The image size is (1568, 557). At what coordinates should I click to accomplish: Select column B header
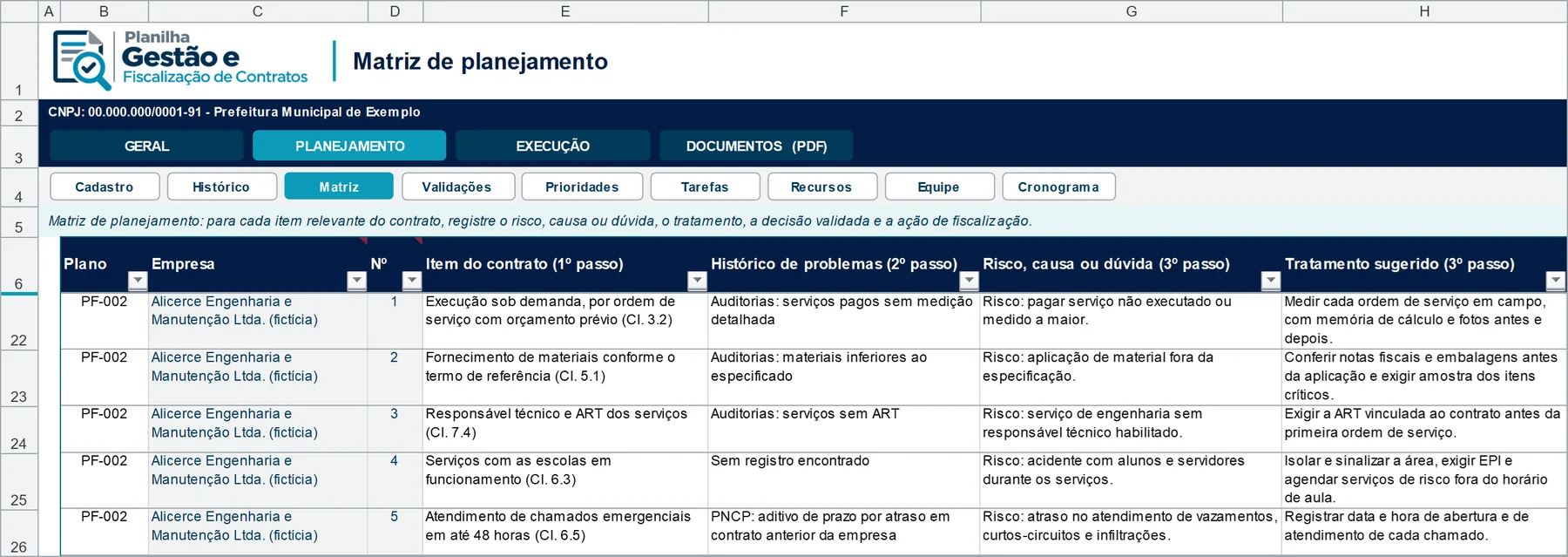[104, 11]
